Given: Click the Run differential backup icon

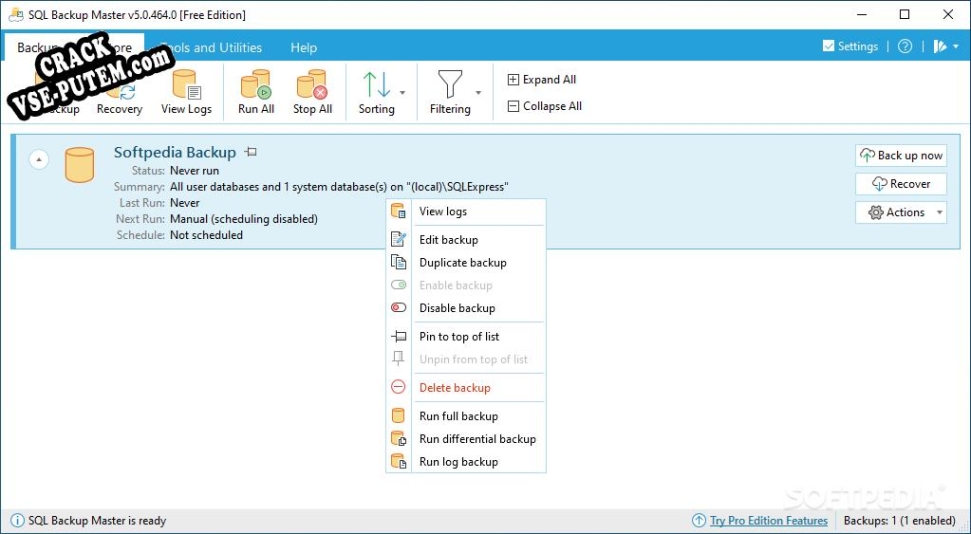Looking at the screenshot, I should tap(398, 439).
